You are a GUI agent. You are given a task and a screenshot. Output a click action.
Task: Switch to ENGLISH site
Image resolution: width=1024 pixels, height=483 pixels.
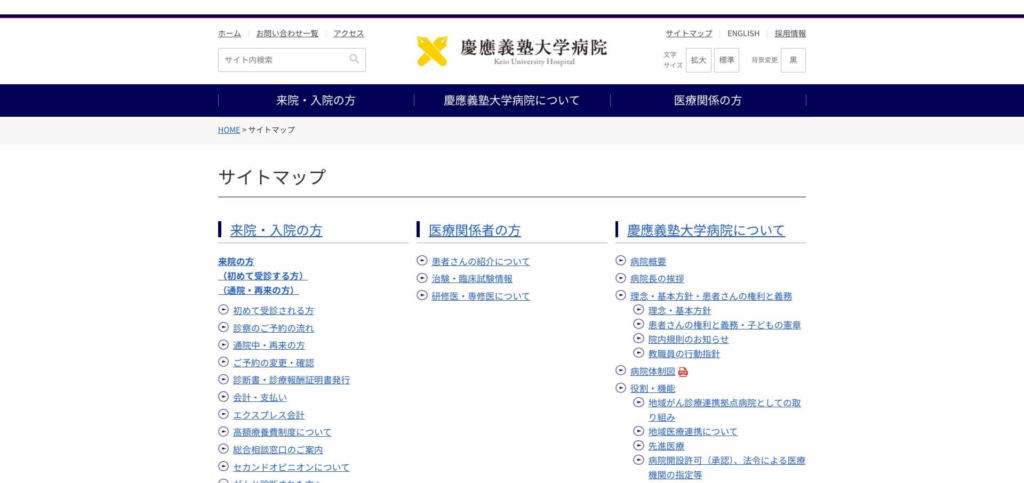click(743, 33)
